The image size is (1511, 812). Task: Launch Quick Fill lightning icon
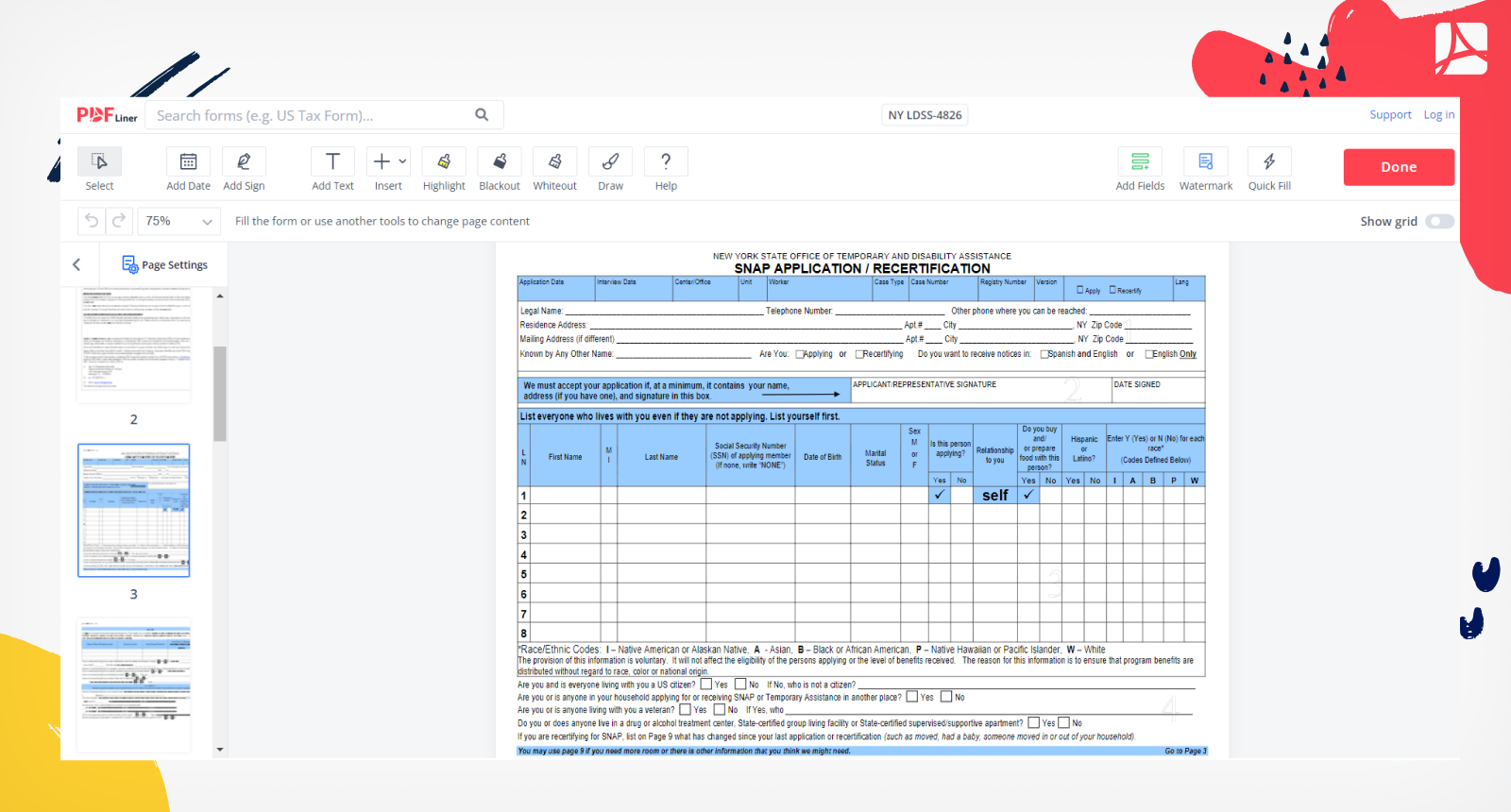click(x=1269, y=161)
